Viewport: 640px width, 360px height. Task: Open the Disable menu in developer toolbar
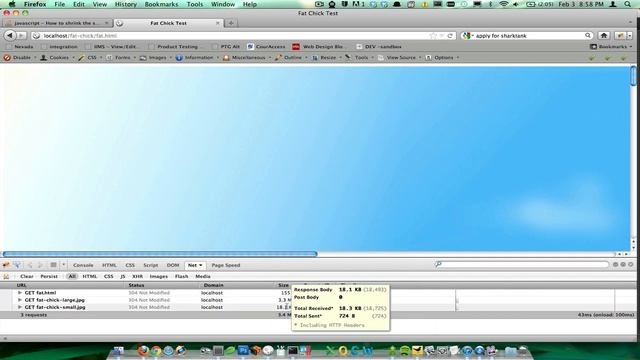tap(22, 58)
